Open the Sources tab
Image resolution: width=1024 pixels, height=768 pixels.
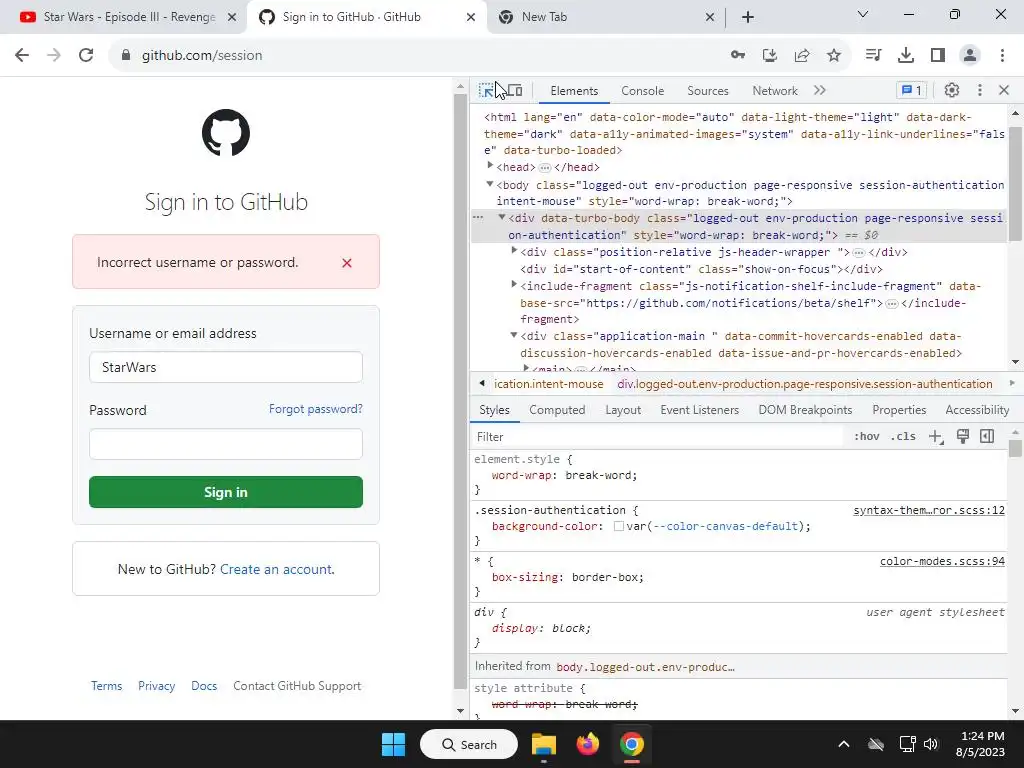tap(707, 91)
